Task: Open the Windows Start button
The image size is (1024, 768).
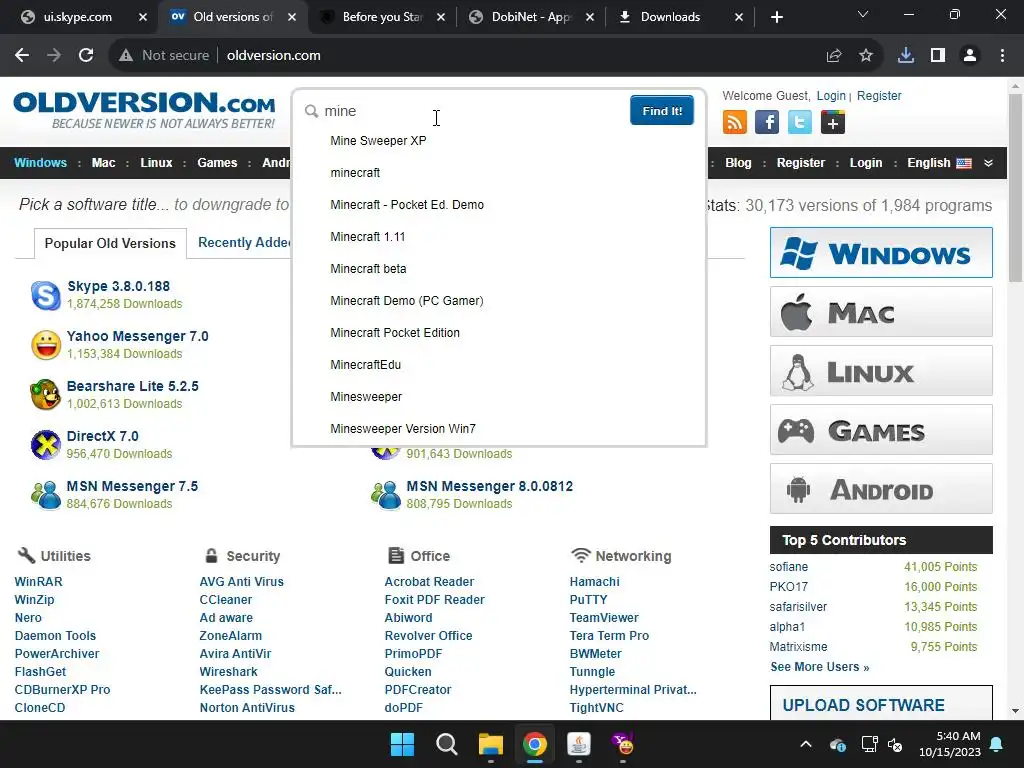Action: pos(402,744)
